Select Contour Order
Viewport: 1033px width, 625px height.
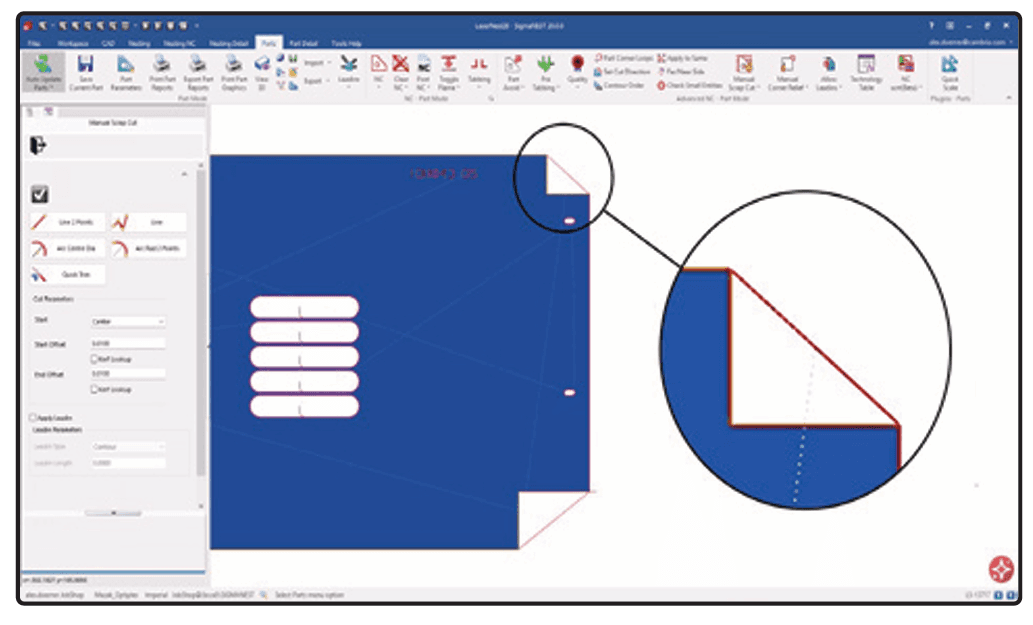(619, 85)
